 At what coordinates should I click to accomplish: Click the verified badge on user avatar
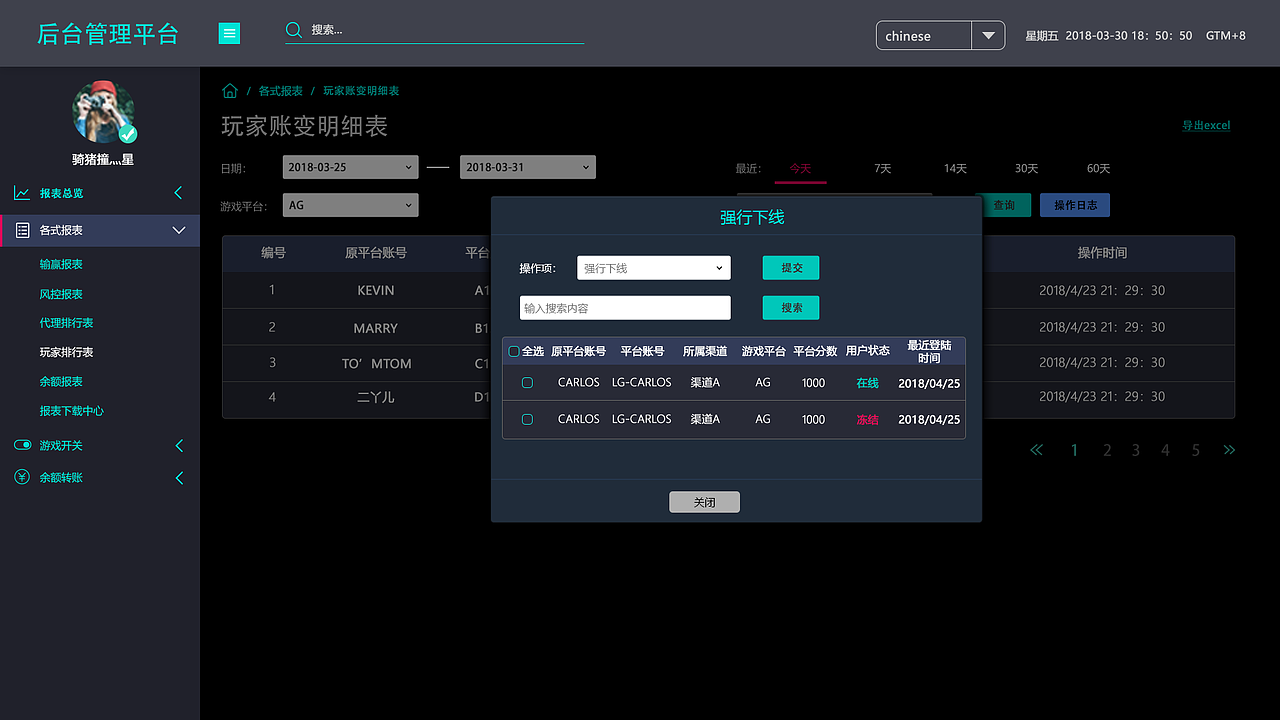(130, 131)
